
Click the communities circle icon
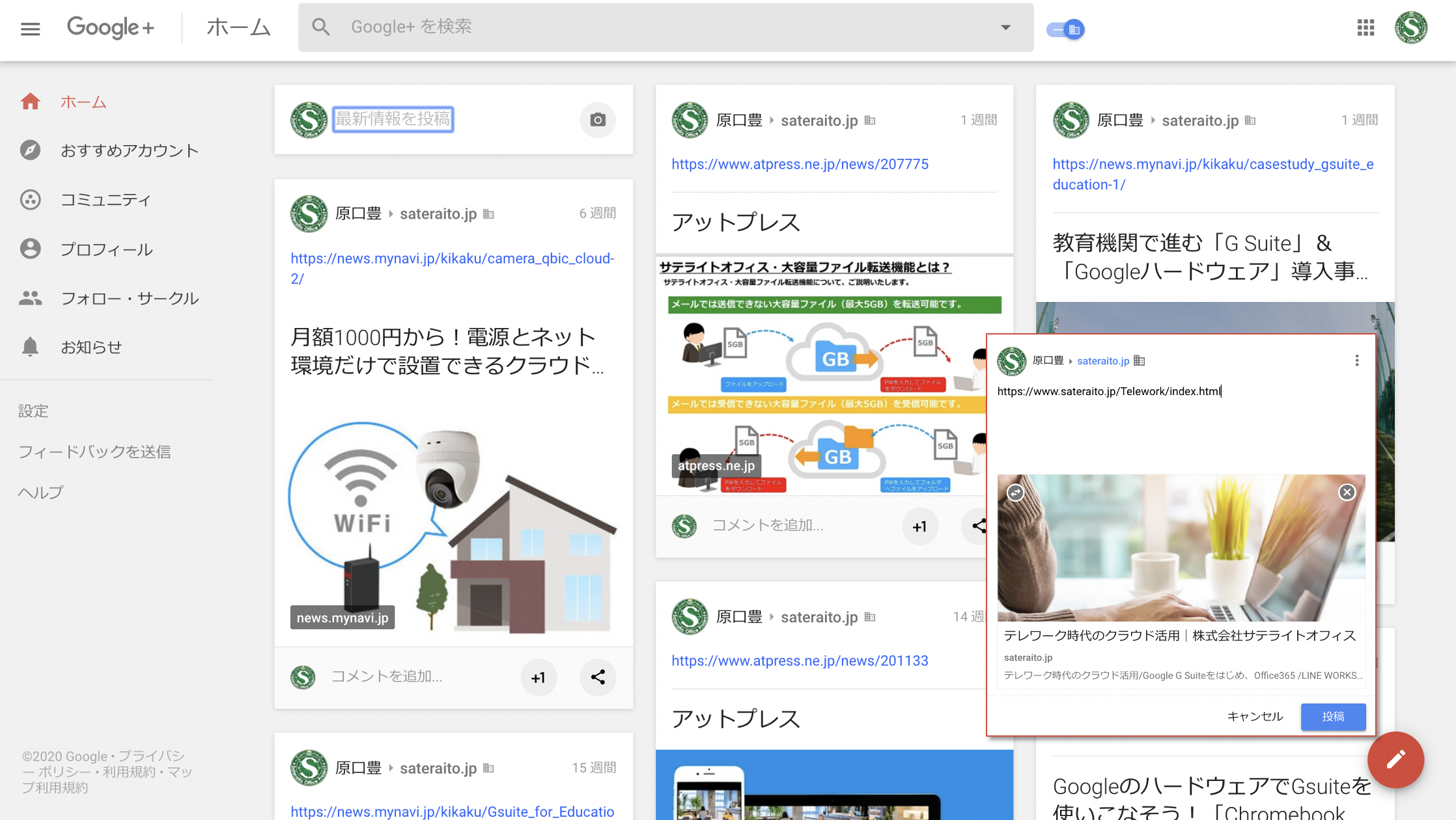[x=30, y=200]
